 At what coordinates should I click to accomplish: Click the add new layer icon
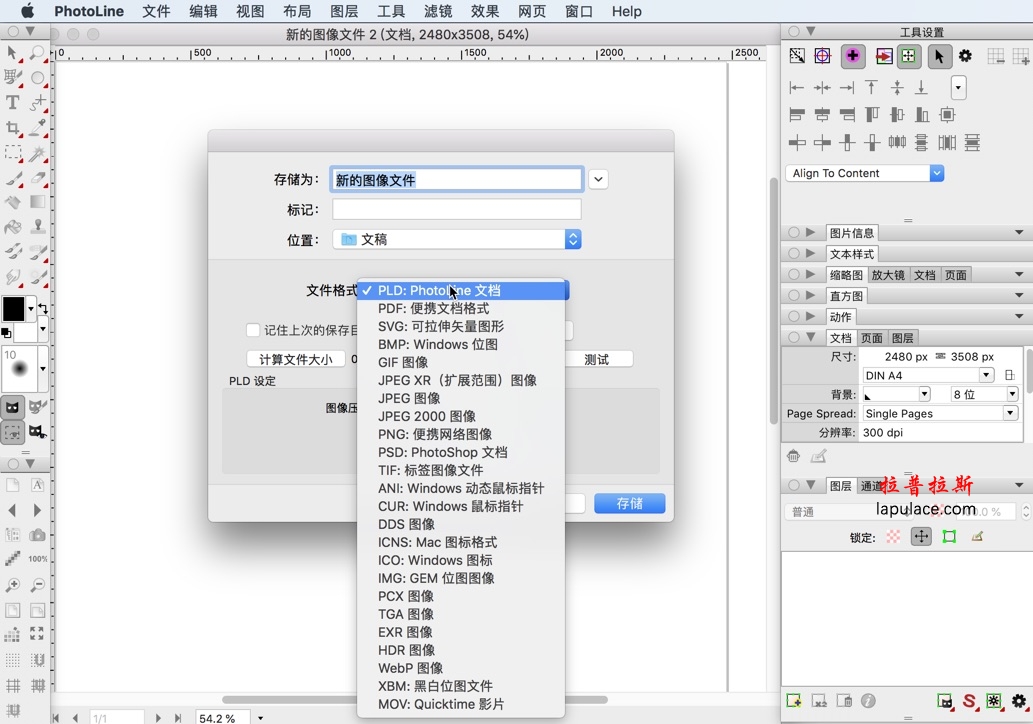pyautogui.click(x=794, y=701)
